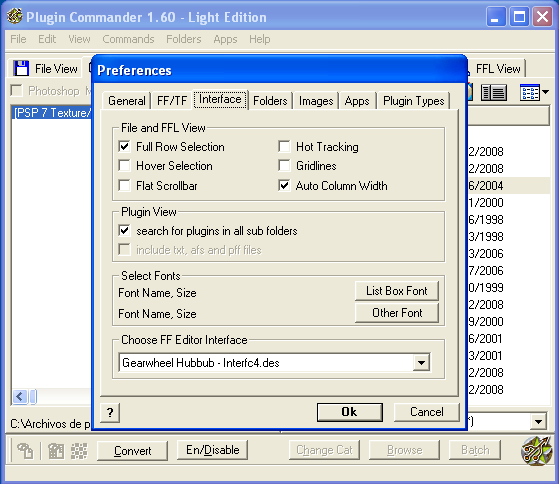Viewport: 559px width, 484px height.
Task: Click the Gearwheel Hubbub interface field text
Action: [201, 363]
